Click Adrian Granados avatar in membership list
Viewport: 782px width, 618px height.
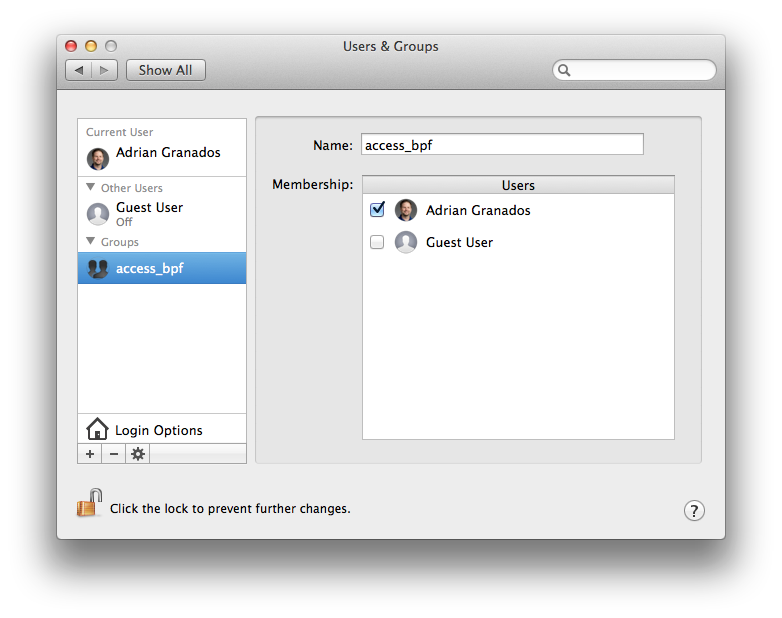tap(406, 210)
